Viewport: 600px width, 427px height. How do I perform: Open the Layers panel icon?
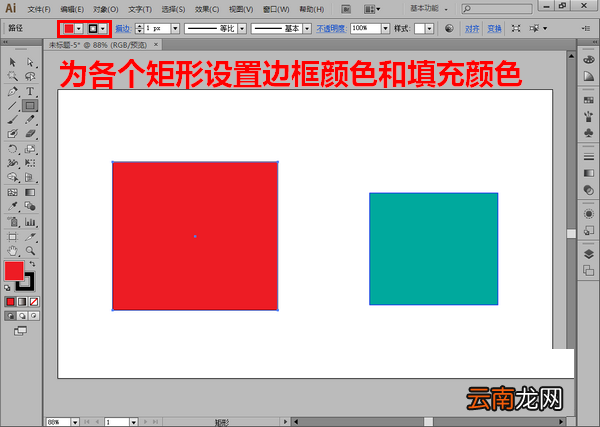pyautogui.click(x=589, y=254)
